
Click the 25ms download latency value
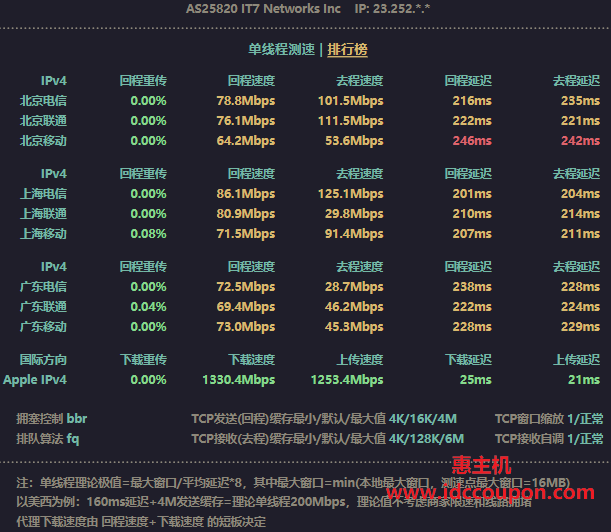(x=475, y=380)
